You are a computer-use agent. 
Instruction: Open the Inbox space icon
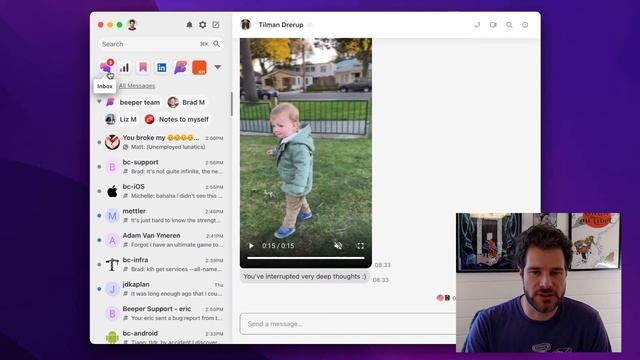[106, 67]
